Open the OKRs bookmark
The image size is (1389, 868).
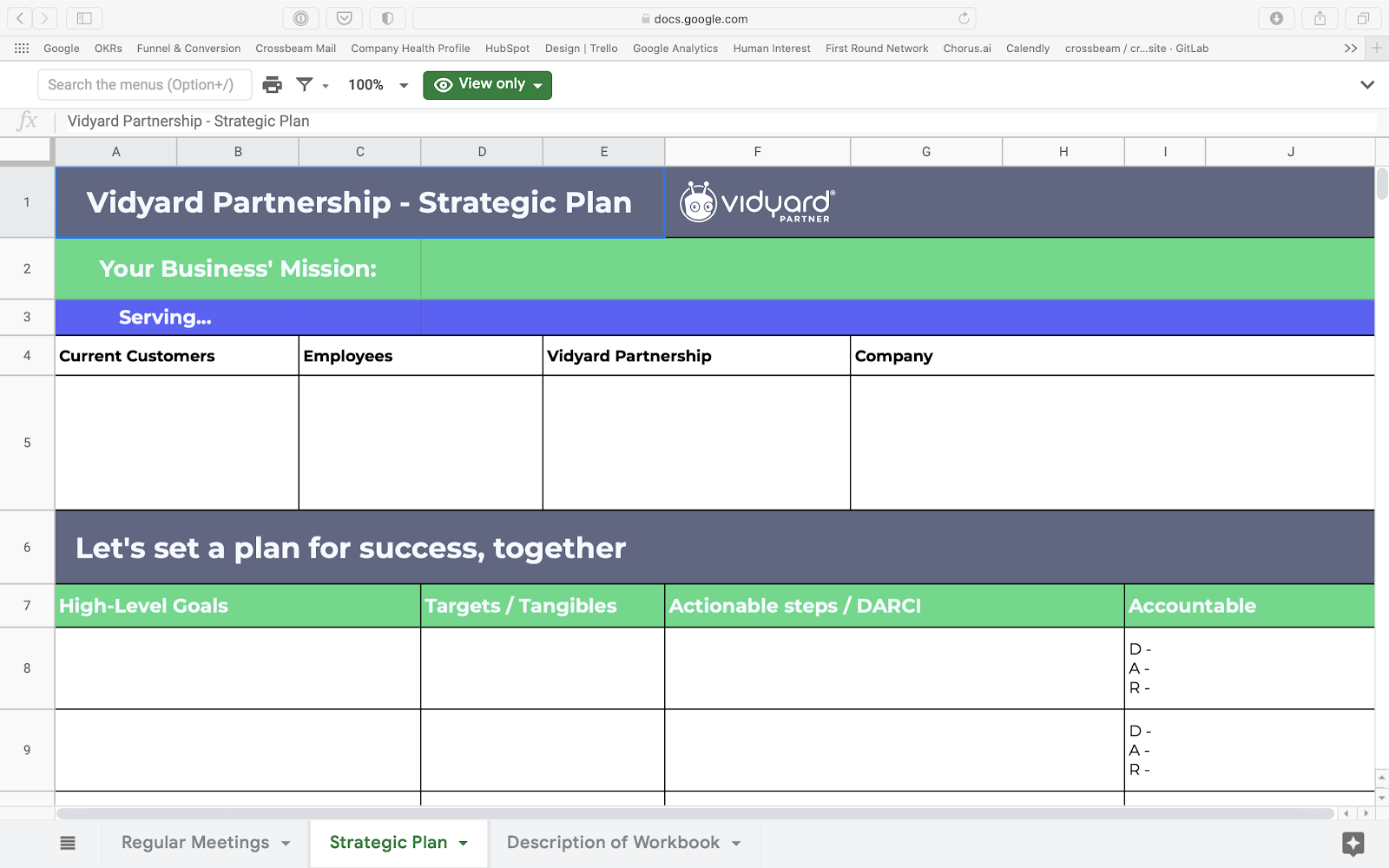click(x=109, y=49)
